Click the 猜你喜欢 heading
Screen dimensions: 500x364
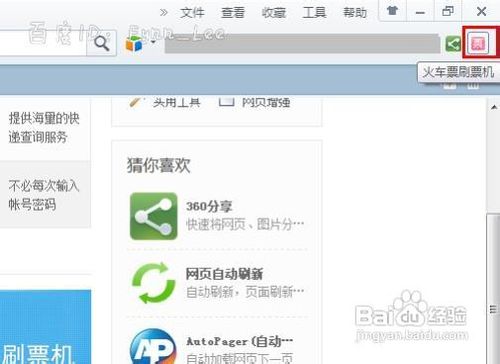pyautogui.click(x=158, y=165)
